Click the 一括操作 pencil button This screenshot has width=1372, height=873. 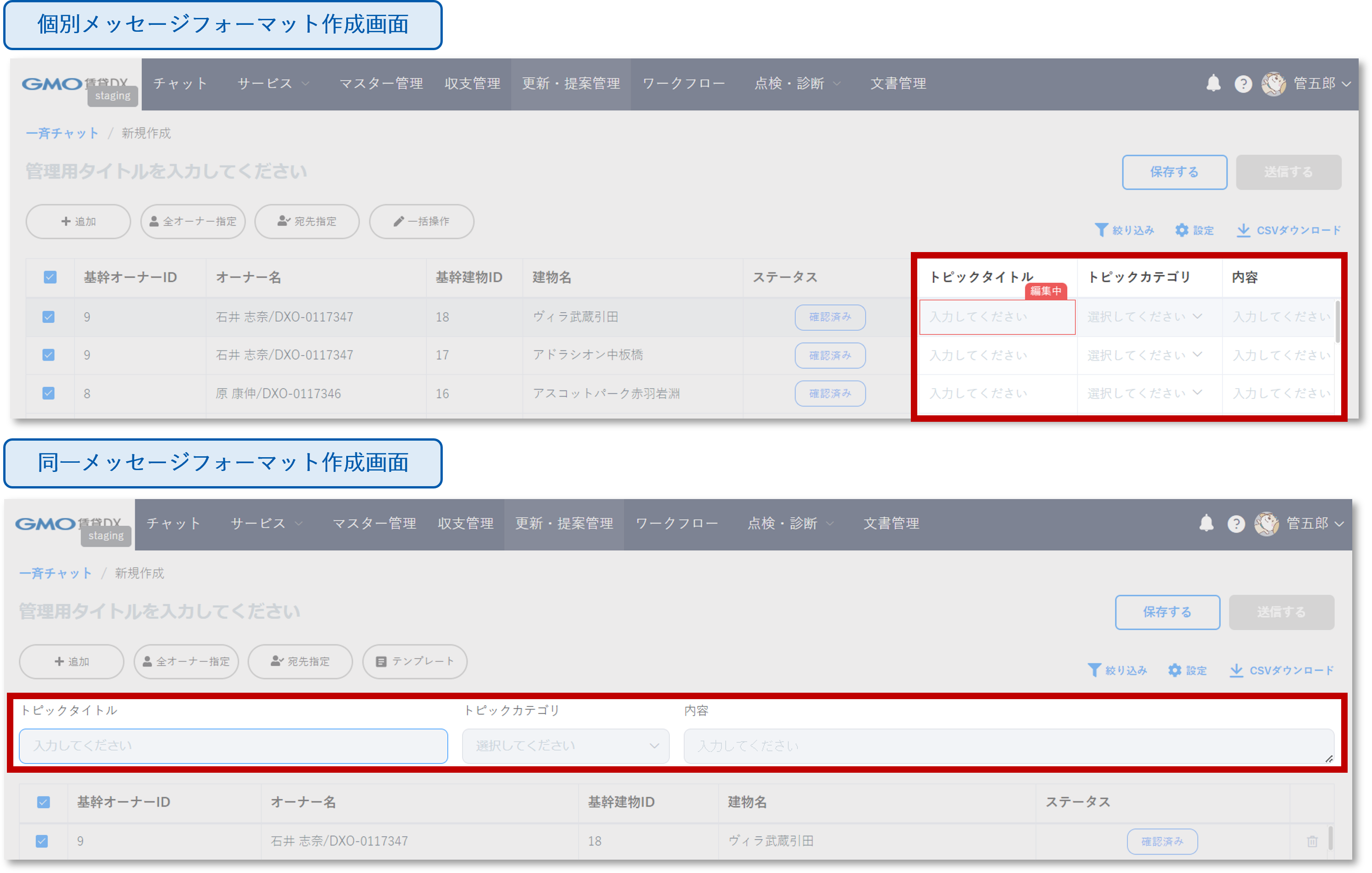pos(421,221)
